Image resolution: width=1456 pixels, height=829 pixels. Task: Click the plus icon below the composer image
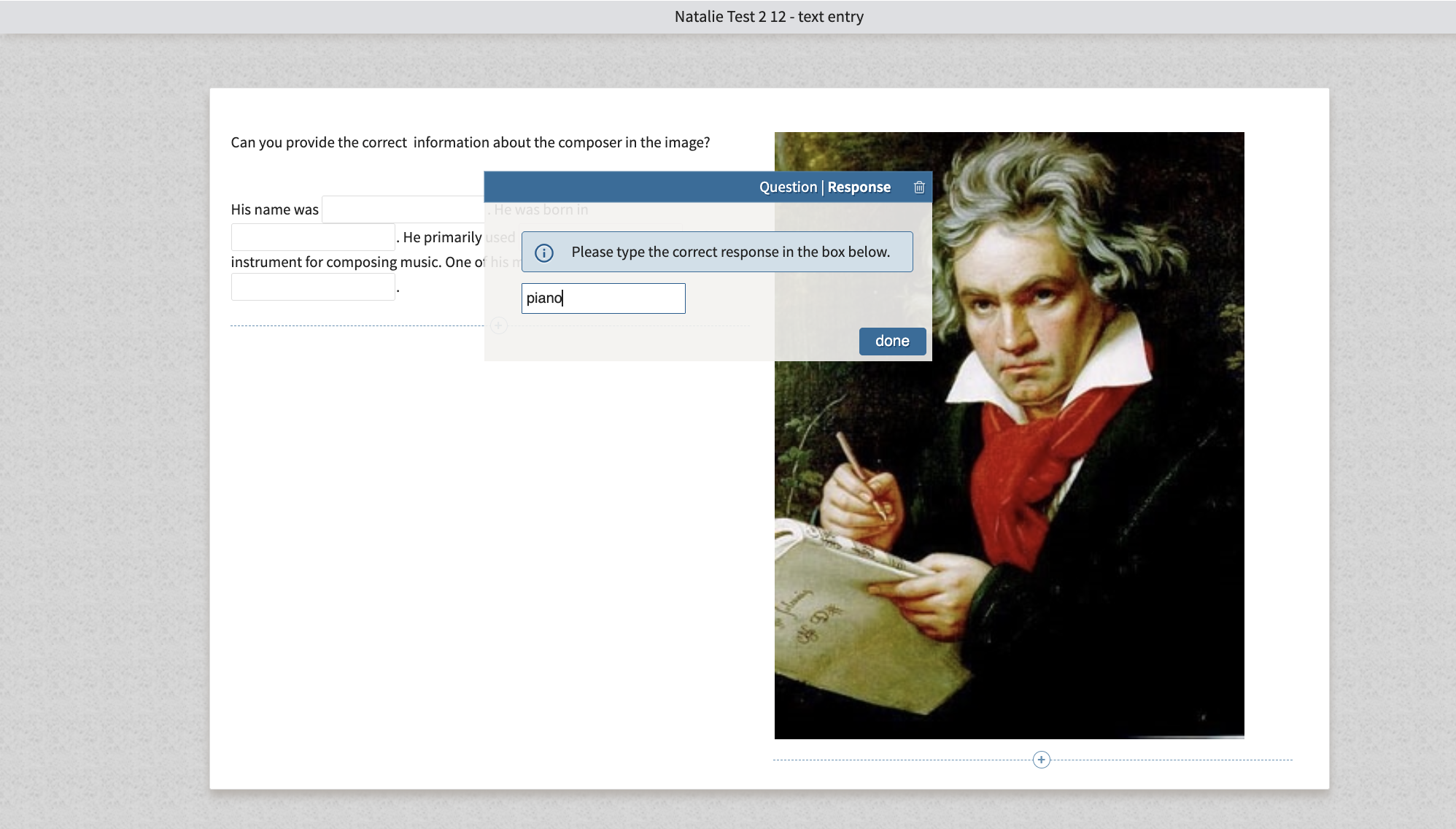(1041, 760)
